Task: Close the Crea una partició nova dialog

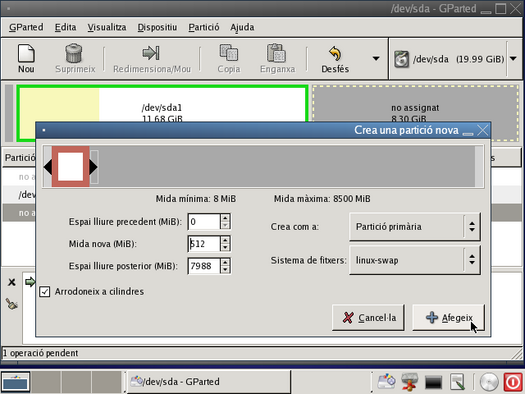Action: (x=482, y=130)
